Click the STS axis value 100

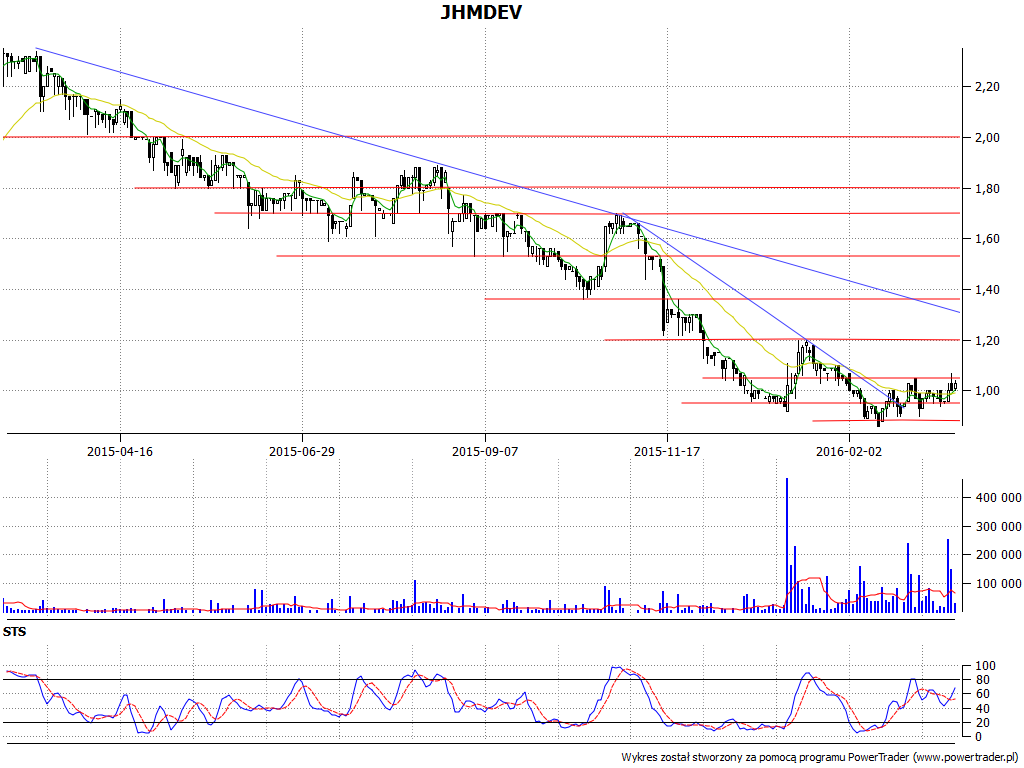coord(985,666)
